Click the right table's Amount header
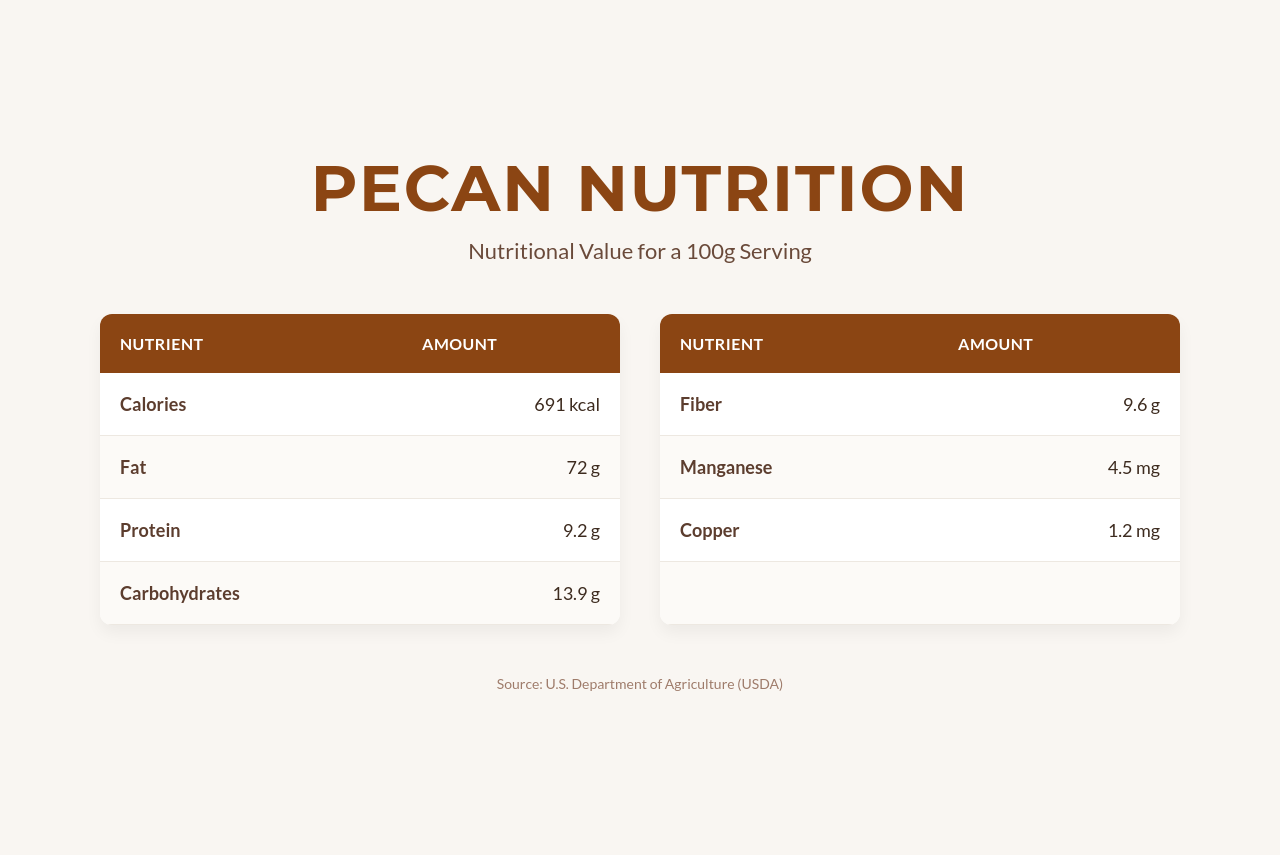1280x855 pixels. (995, 344)
